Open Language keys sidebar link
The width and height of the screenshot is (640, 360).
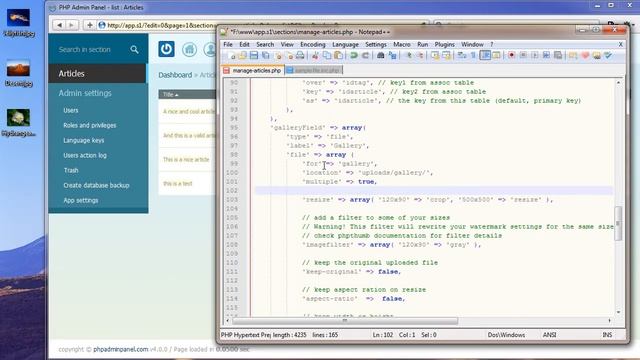click(83, 140)
